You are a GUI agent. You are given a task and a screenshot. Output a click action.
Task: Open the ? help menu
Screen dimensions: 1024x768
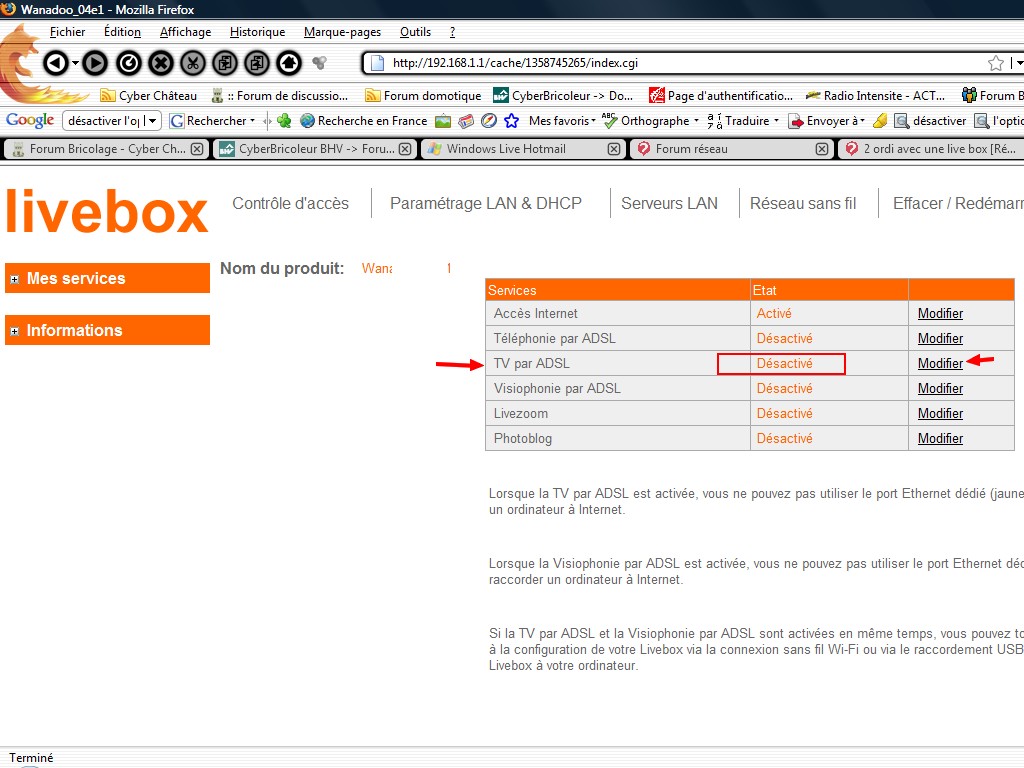[453, 32]
